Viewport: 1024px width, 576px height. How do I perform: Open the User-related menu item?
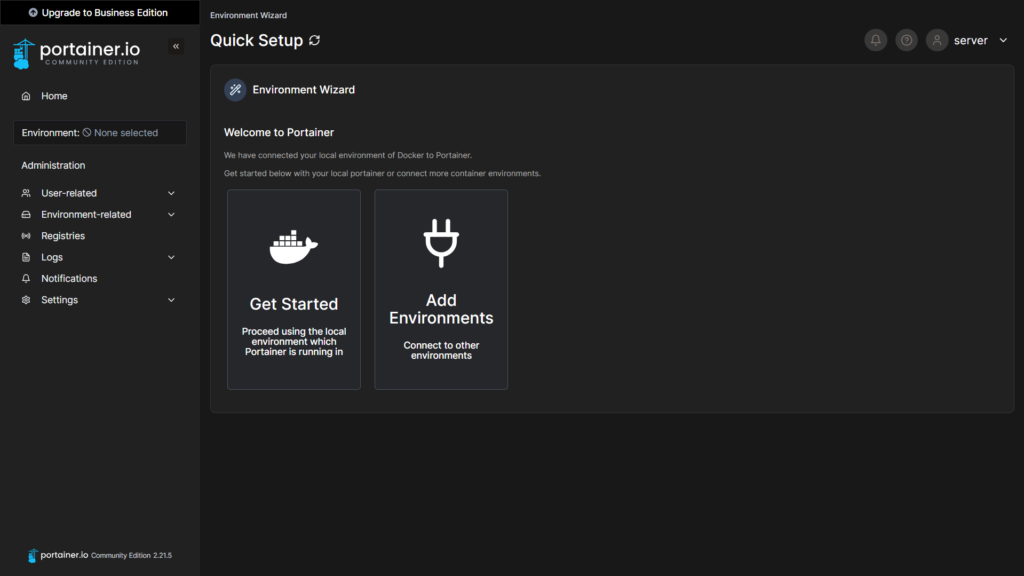[99, 193]
